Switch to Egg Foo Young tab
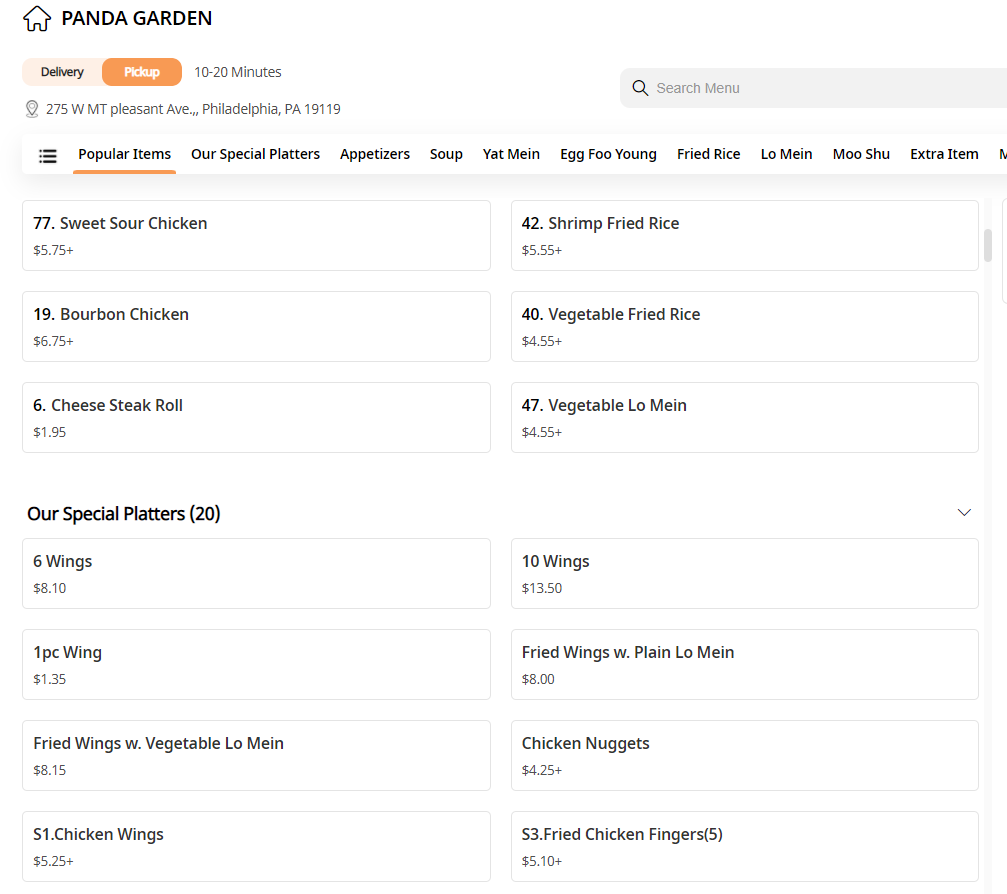1007x894 pixels. click(608, 154)
